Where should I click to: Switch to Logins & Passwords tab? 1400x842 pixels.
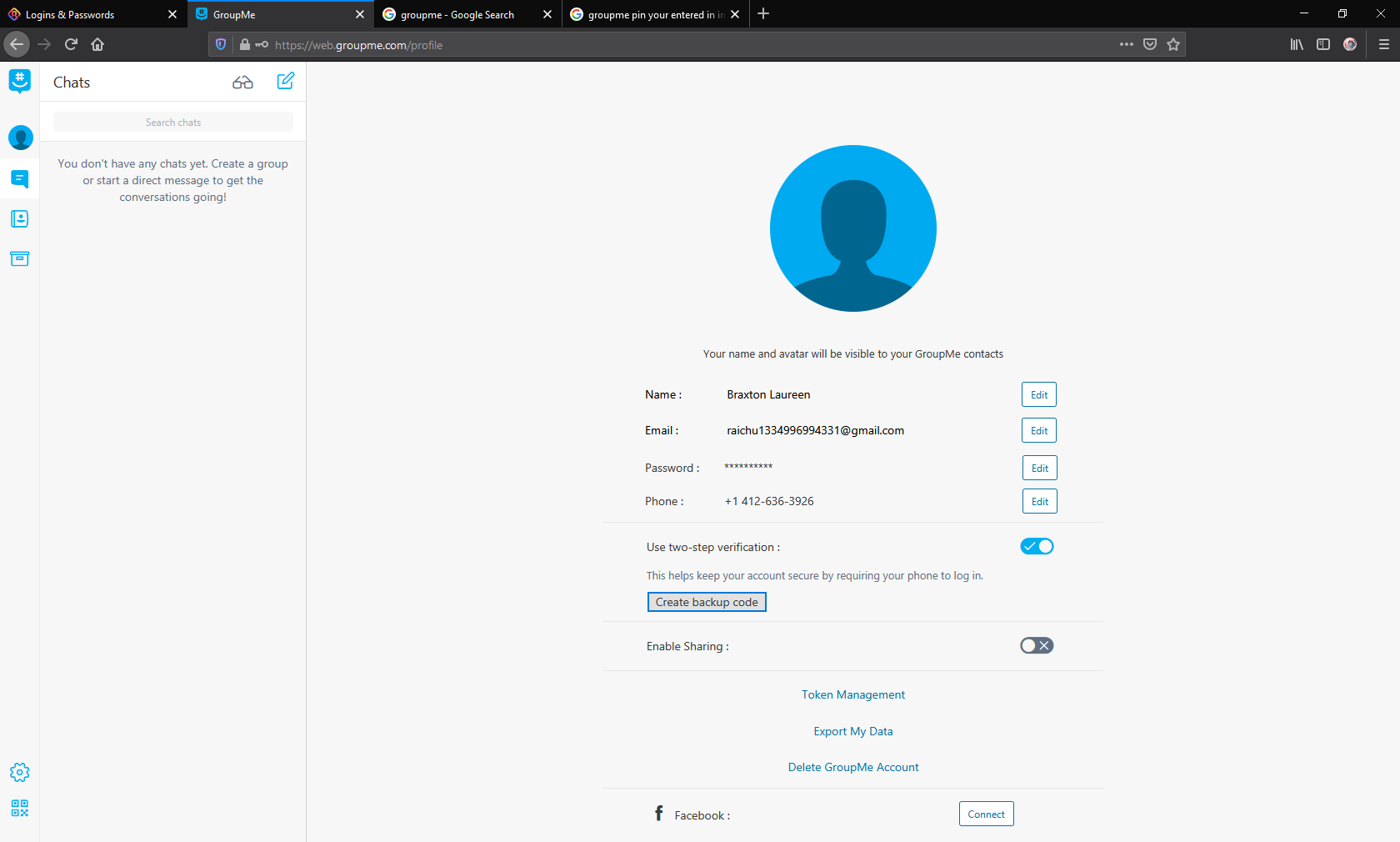tap(93, 14)
